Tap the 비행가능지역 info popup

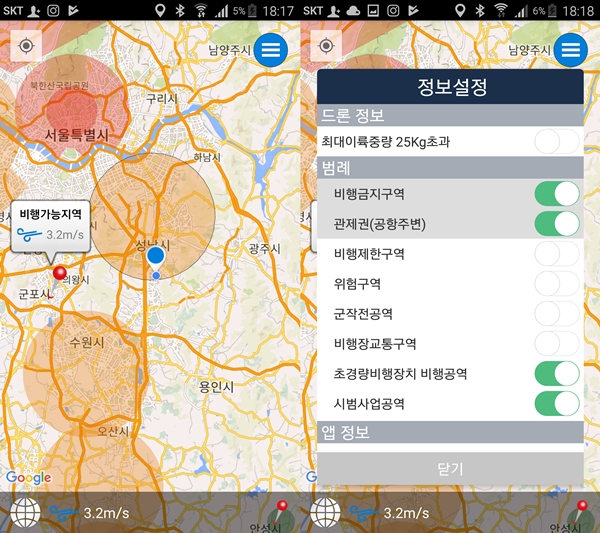point(51,226)
